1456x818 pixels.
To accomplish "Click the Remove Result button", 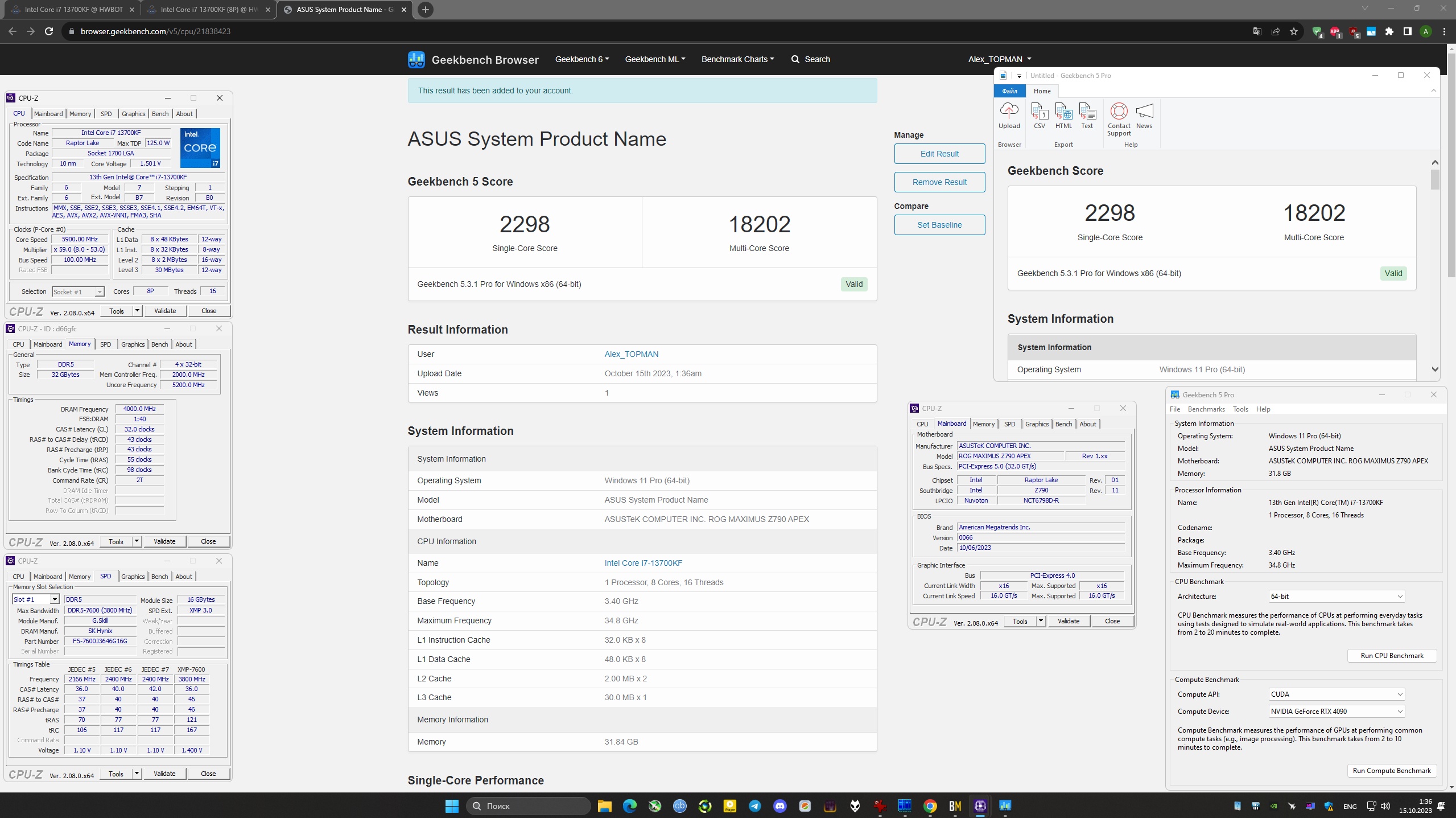I will coord(939,182).
